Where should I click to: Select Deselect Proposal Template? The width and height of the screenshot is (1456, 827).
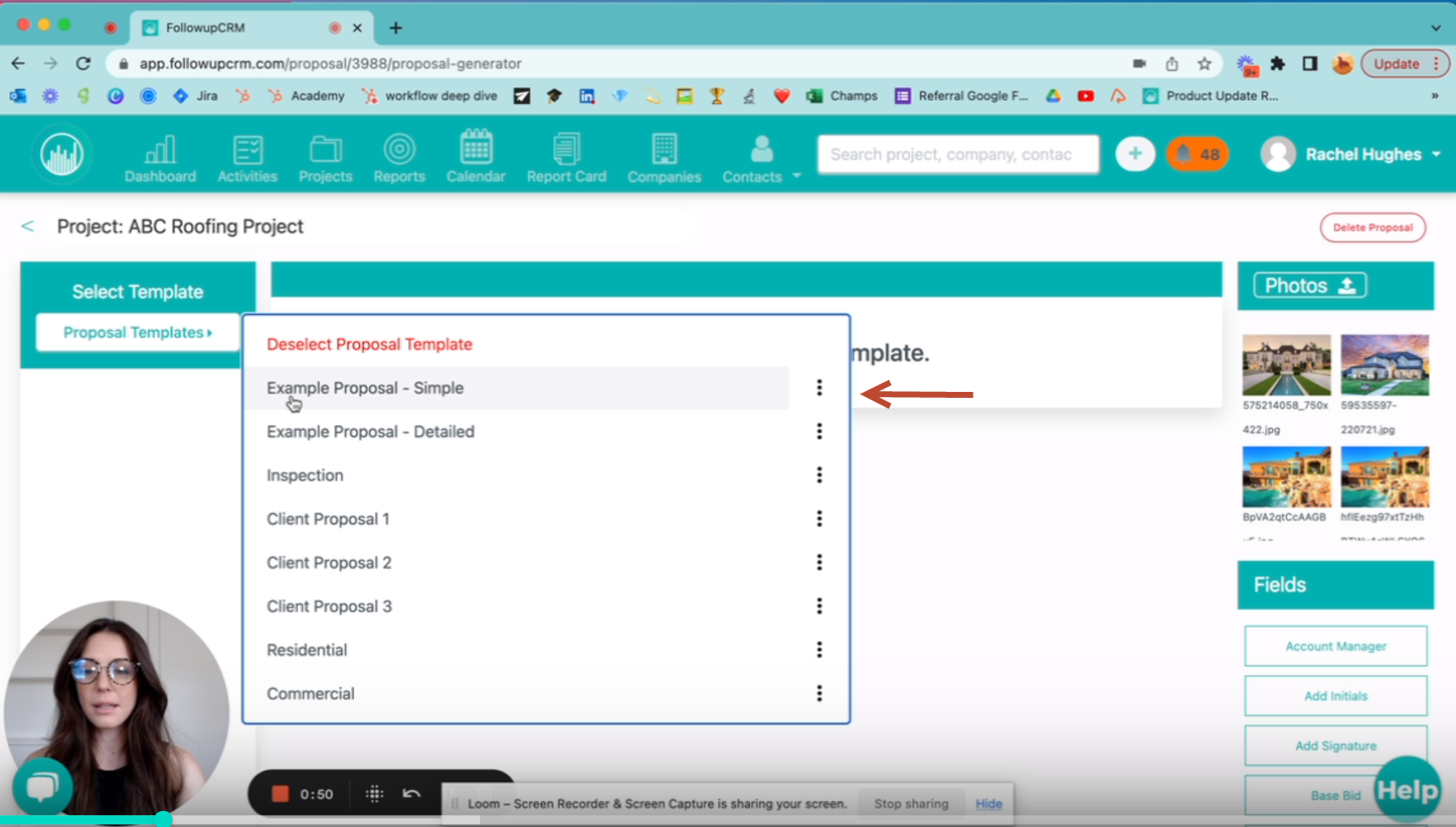click(369, 344)
